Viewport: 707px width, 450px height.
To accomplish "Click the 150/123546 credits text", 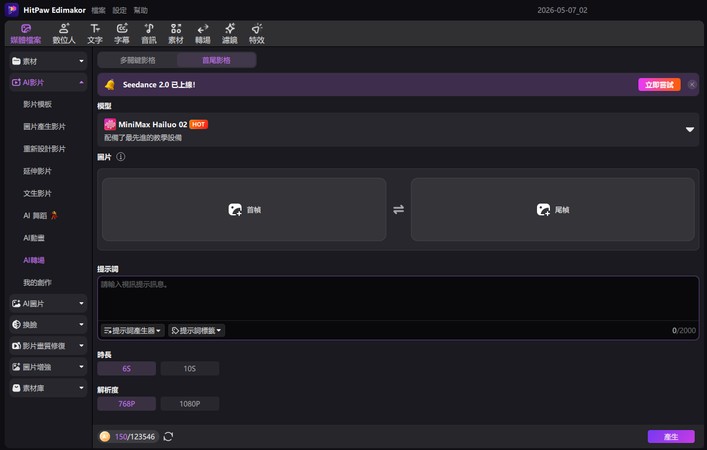I will click(135, 436).
